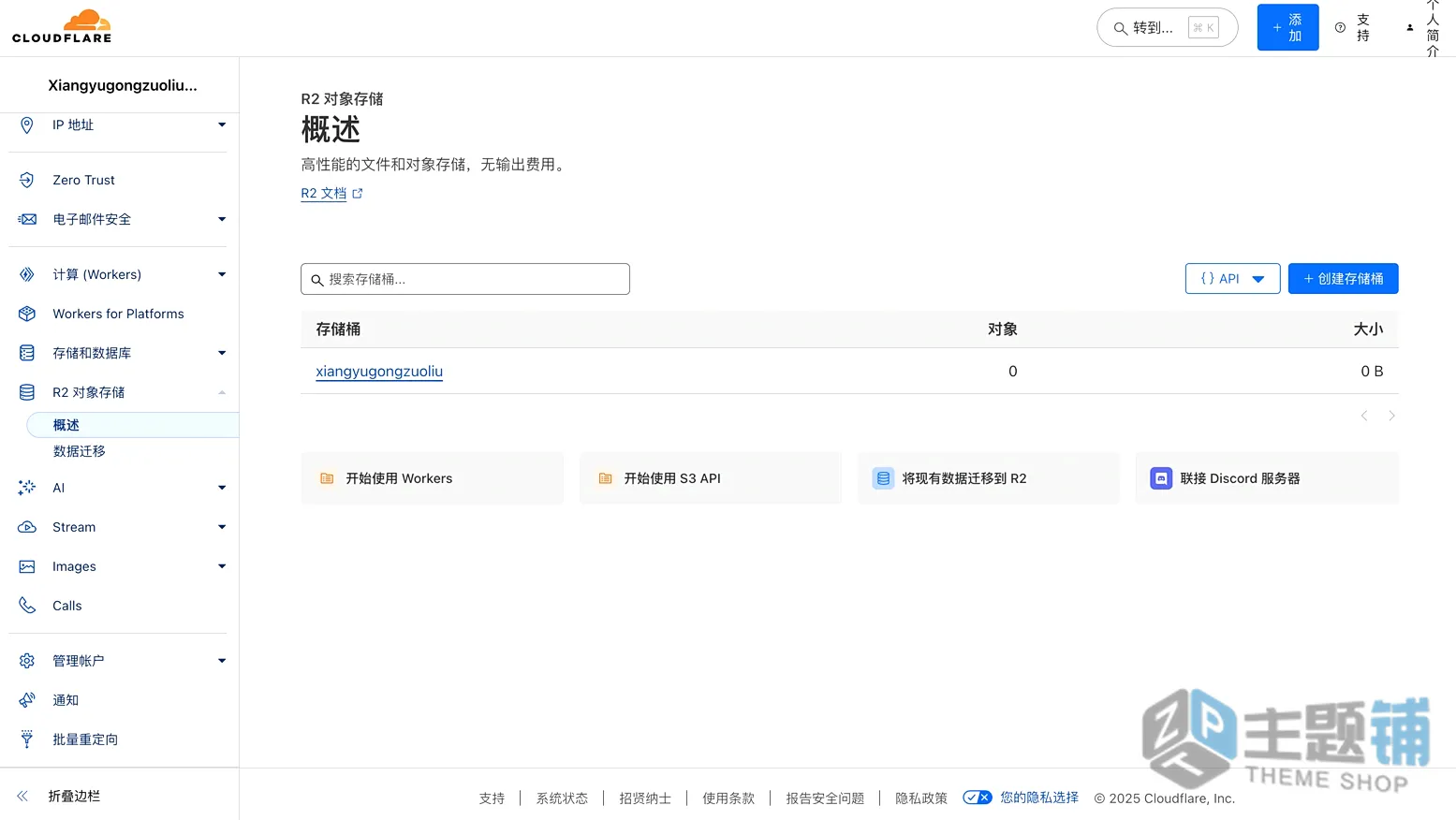Click the 报告安全问题 footer link

[x=825, y=798]
